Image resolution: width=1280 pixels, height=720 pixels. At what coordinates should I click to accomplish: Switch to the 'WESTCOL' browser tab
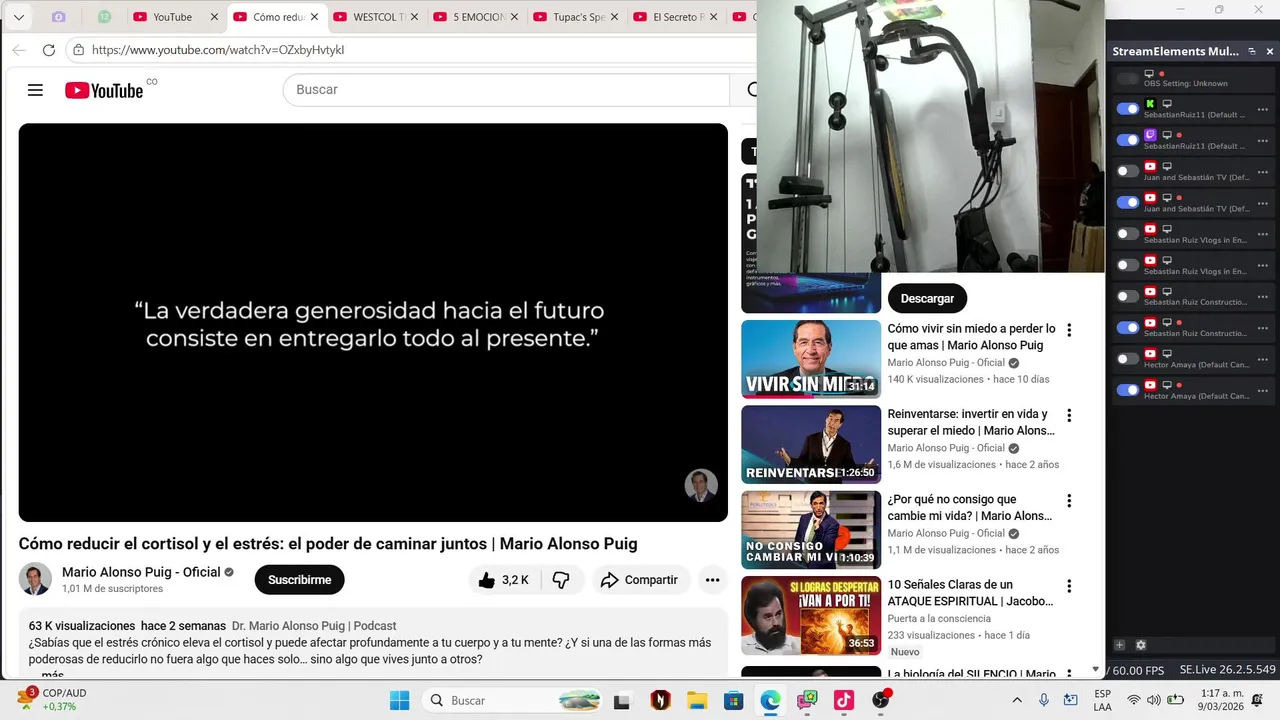[378, 17]
